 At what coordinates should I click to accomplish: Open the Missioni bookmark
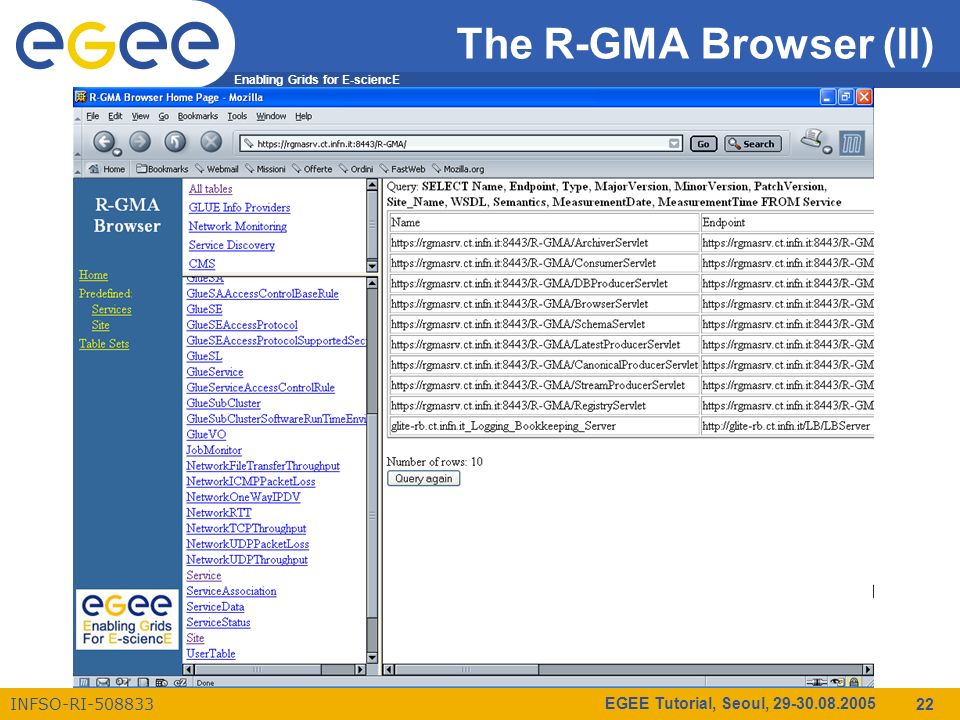pyautogui.click(x=265, y=169)
